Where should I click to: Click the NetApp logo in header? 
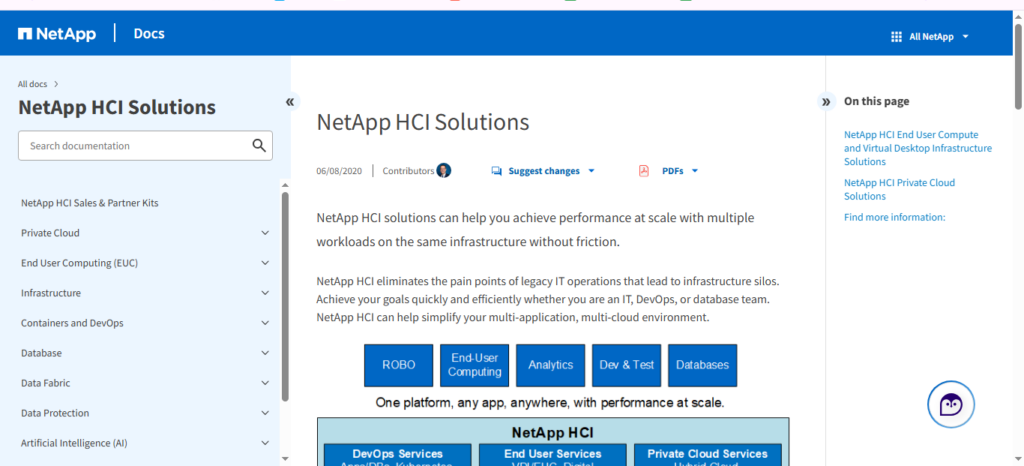click(57, 33)
